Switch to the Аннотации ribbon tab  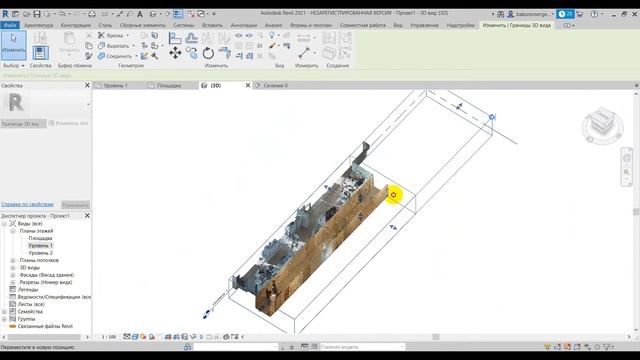click(x=244, y=25)
